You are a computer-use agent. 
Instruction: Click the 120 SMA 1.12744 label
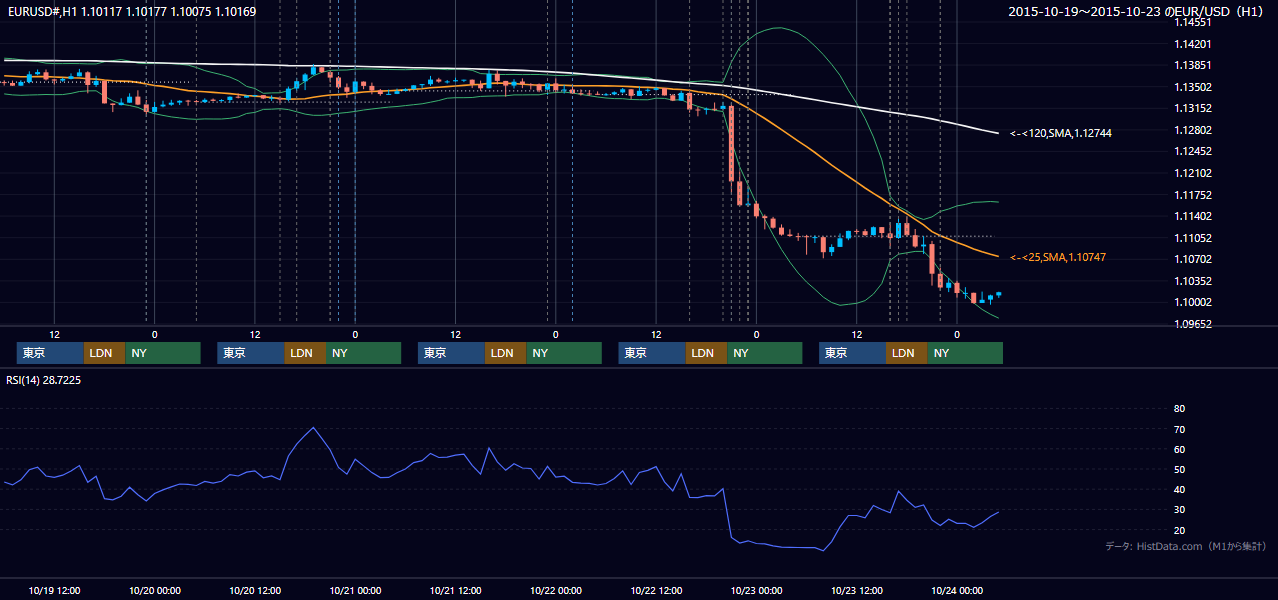pyautogui.click(x=1061, y=133)
